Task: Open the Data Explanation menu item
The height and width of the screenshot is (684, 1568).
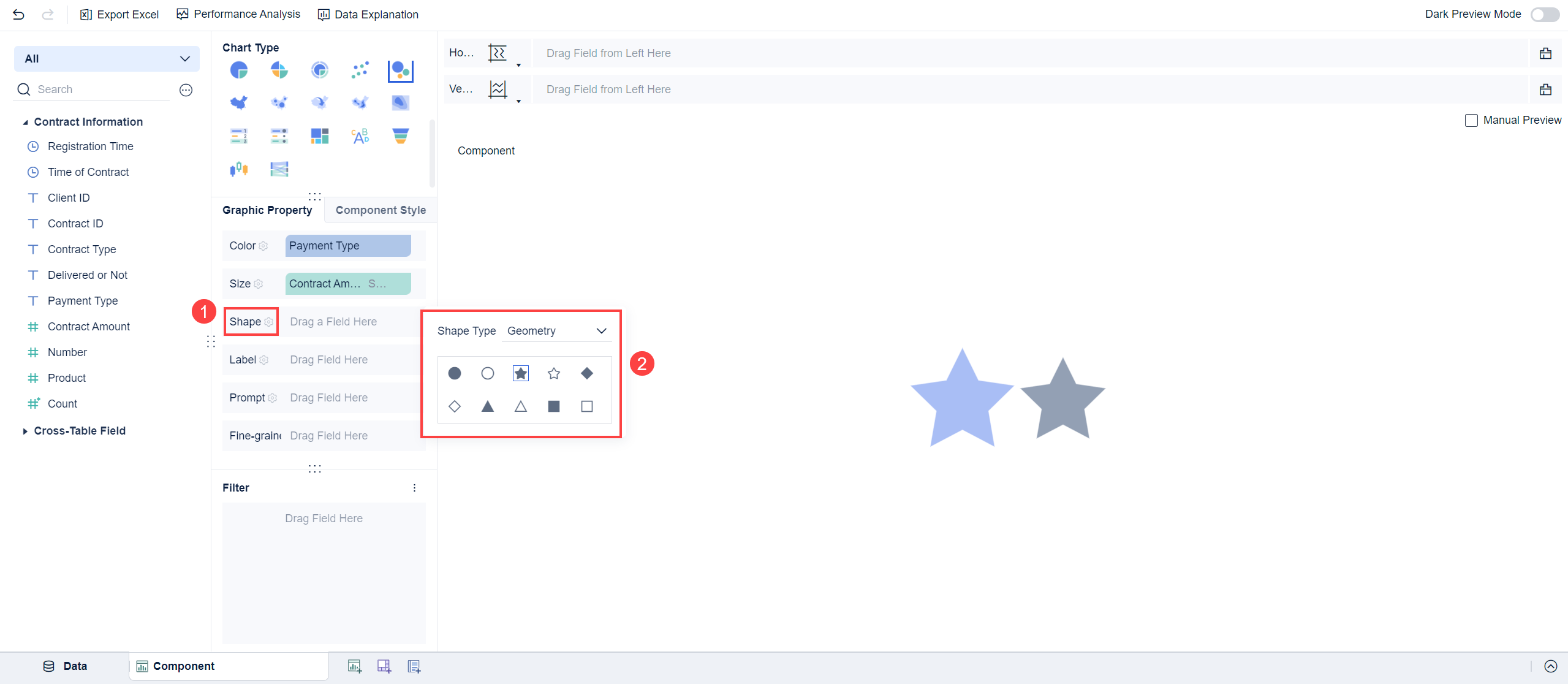Action: [368, 14]
